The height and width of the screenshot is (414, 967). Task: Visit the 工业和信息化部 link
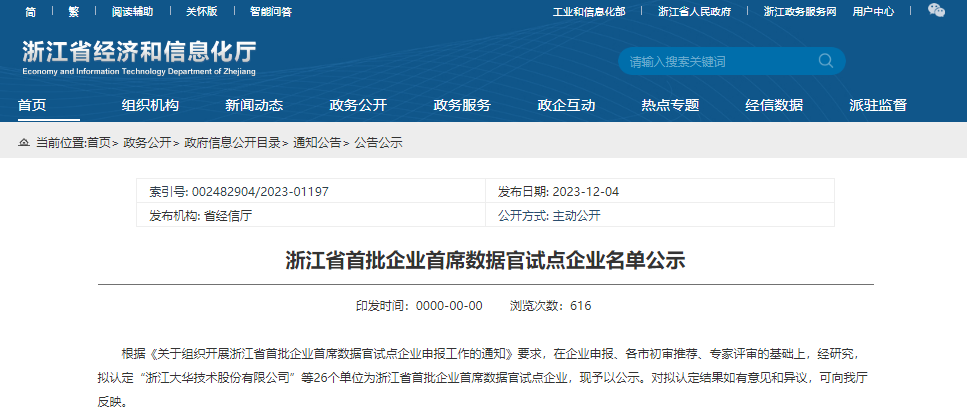(x=589, y=12)
